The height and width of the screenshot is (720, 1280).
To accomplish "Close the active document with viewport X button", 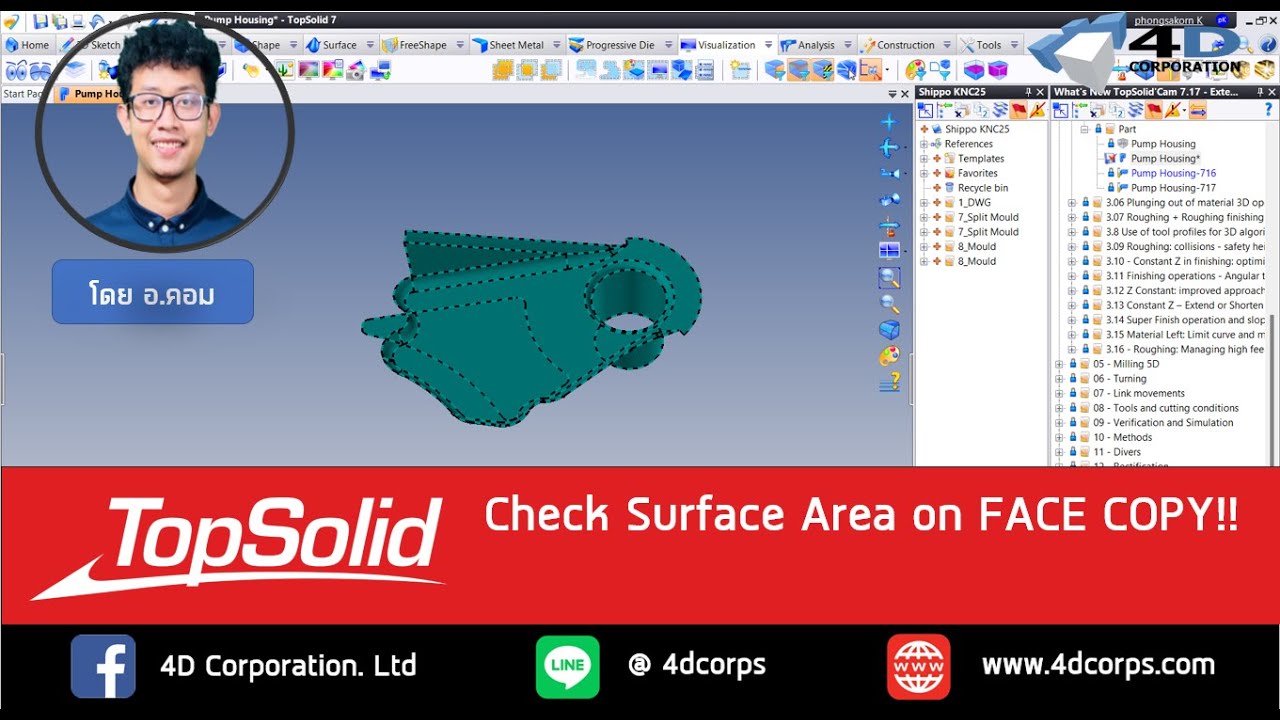I will (904, 94).
